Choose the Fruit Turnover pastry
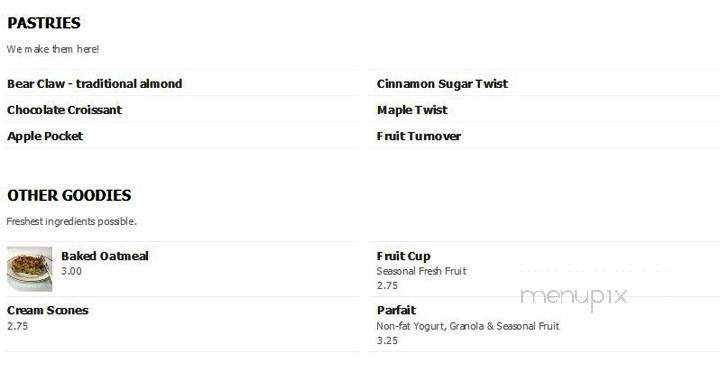The image size is (720, 373). click(x=418, y=136)
